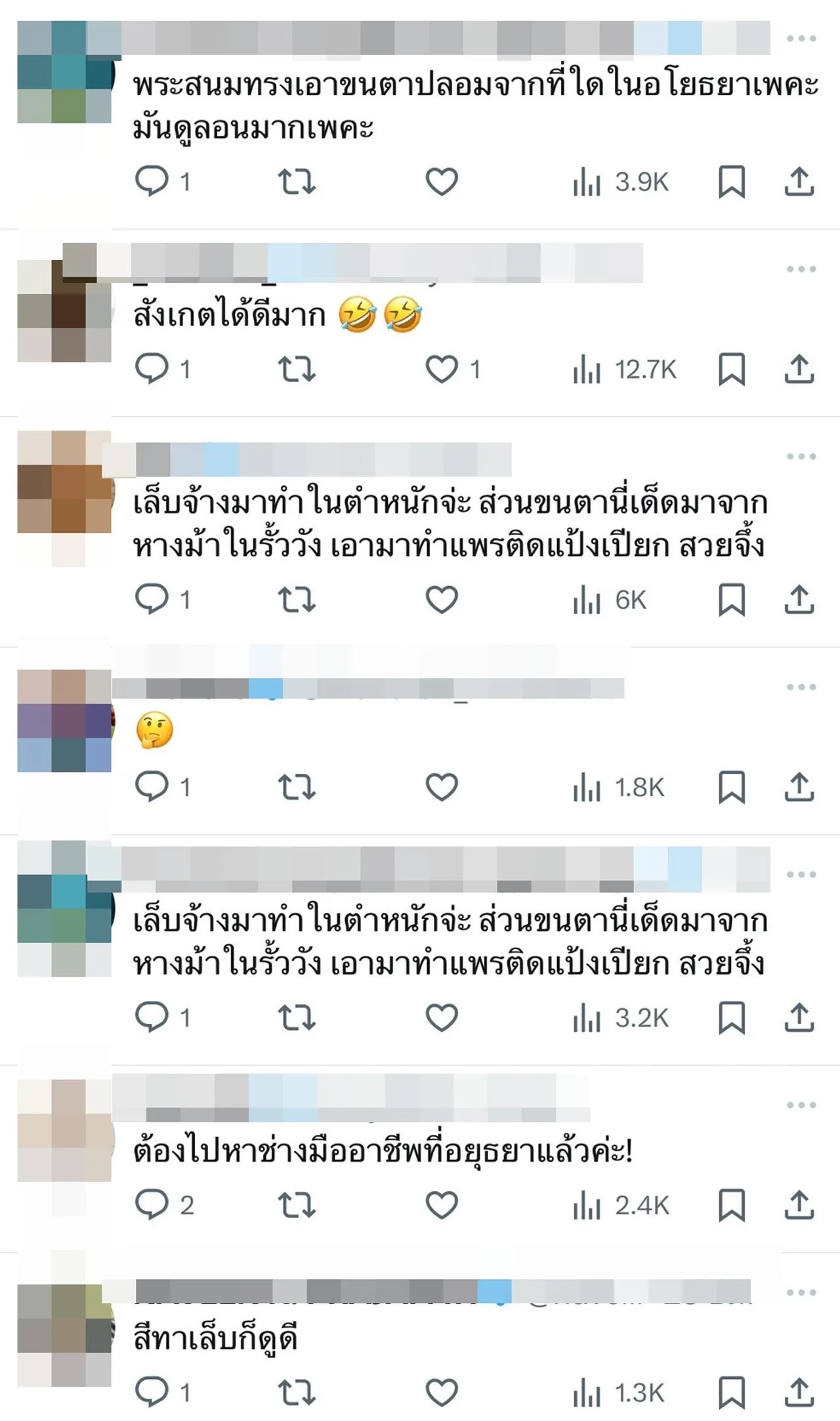Share the tweet with 2.4K views
The height and width of the screenshot is (1421, 840).
click(799, 1205)
